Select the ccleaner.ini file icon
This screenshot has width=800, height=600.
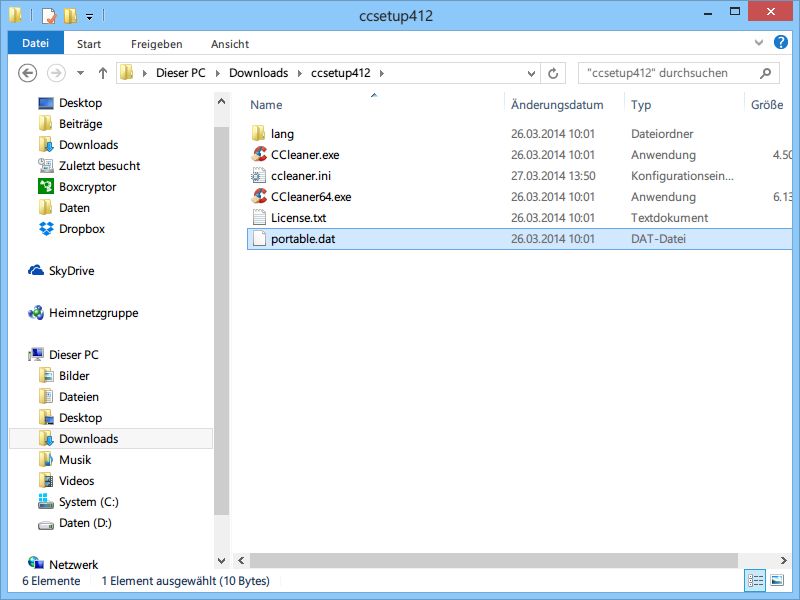pyautogui.click(x=259, y=176)
